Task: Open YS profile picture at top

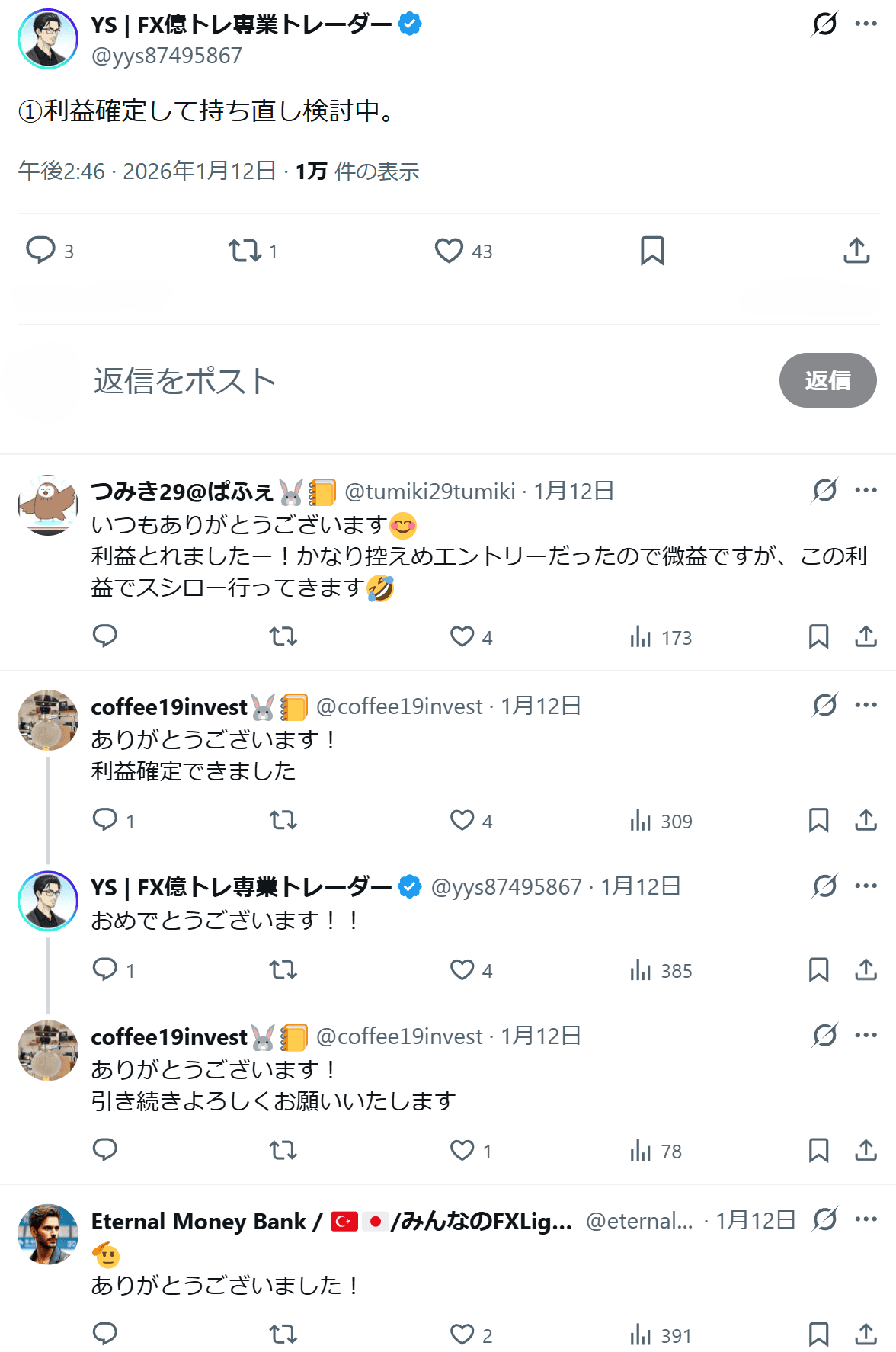Action: (x=48, y=39)
